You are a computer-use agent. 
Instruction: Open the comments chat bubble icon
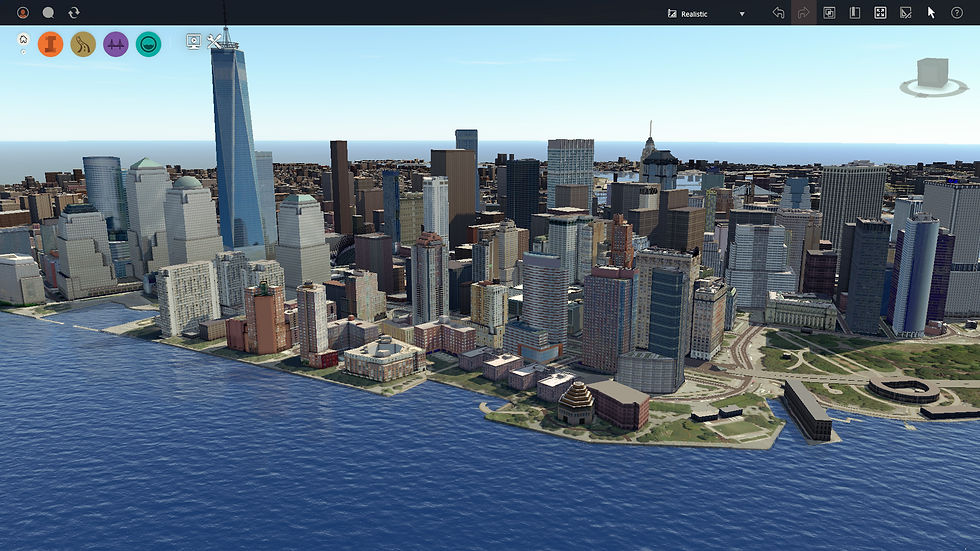coord(48,12)
